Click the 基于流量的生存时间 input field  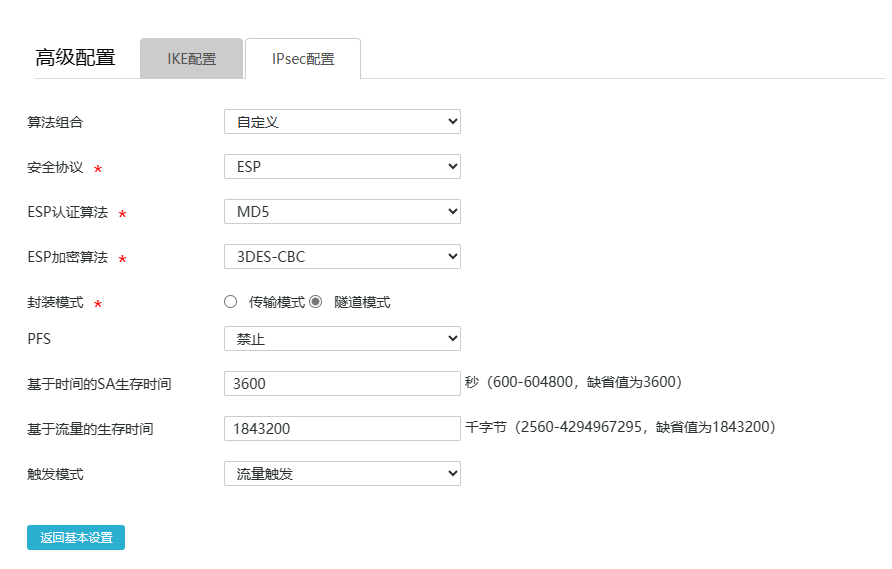click(342, 429)
